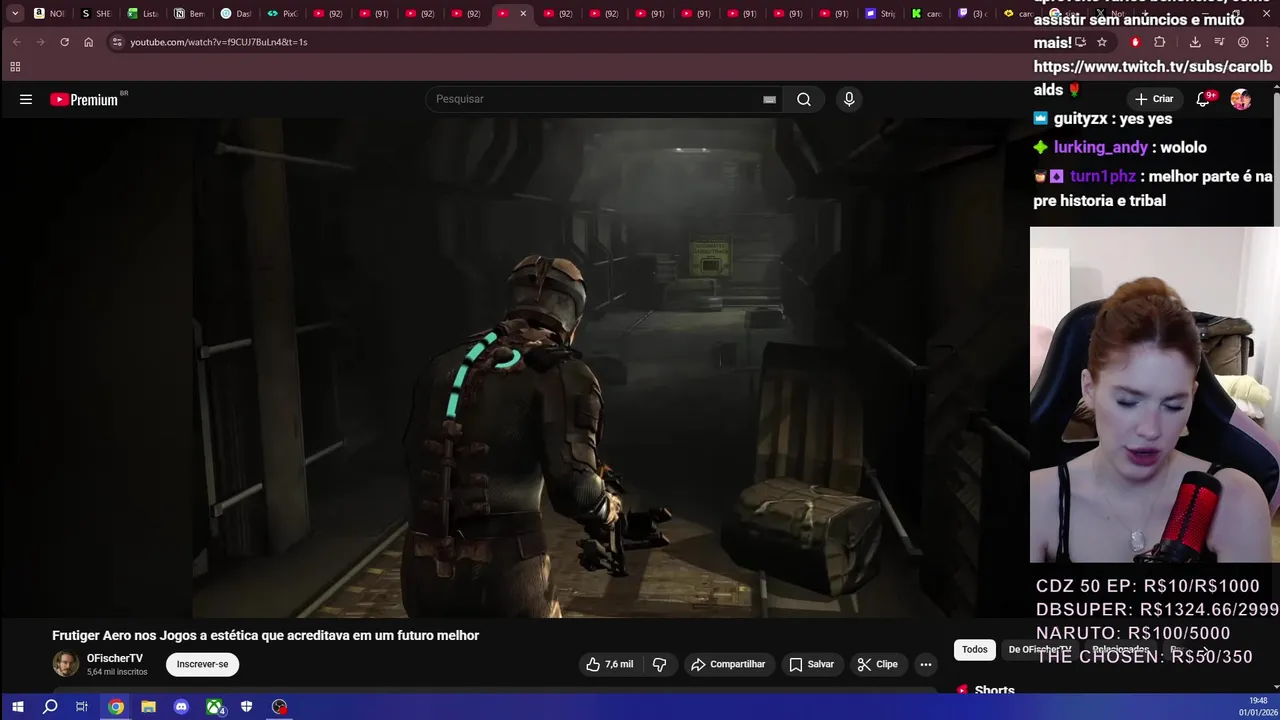This screenshot has width=1280, height=720.
Task: Open the Chrome home page button
Action: pyautogui.click(x=88, y=42)
